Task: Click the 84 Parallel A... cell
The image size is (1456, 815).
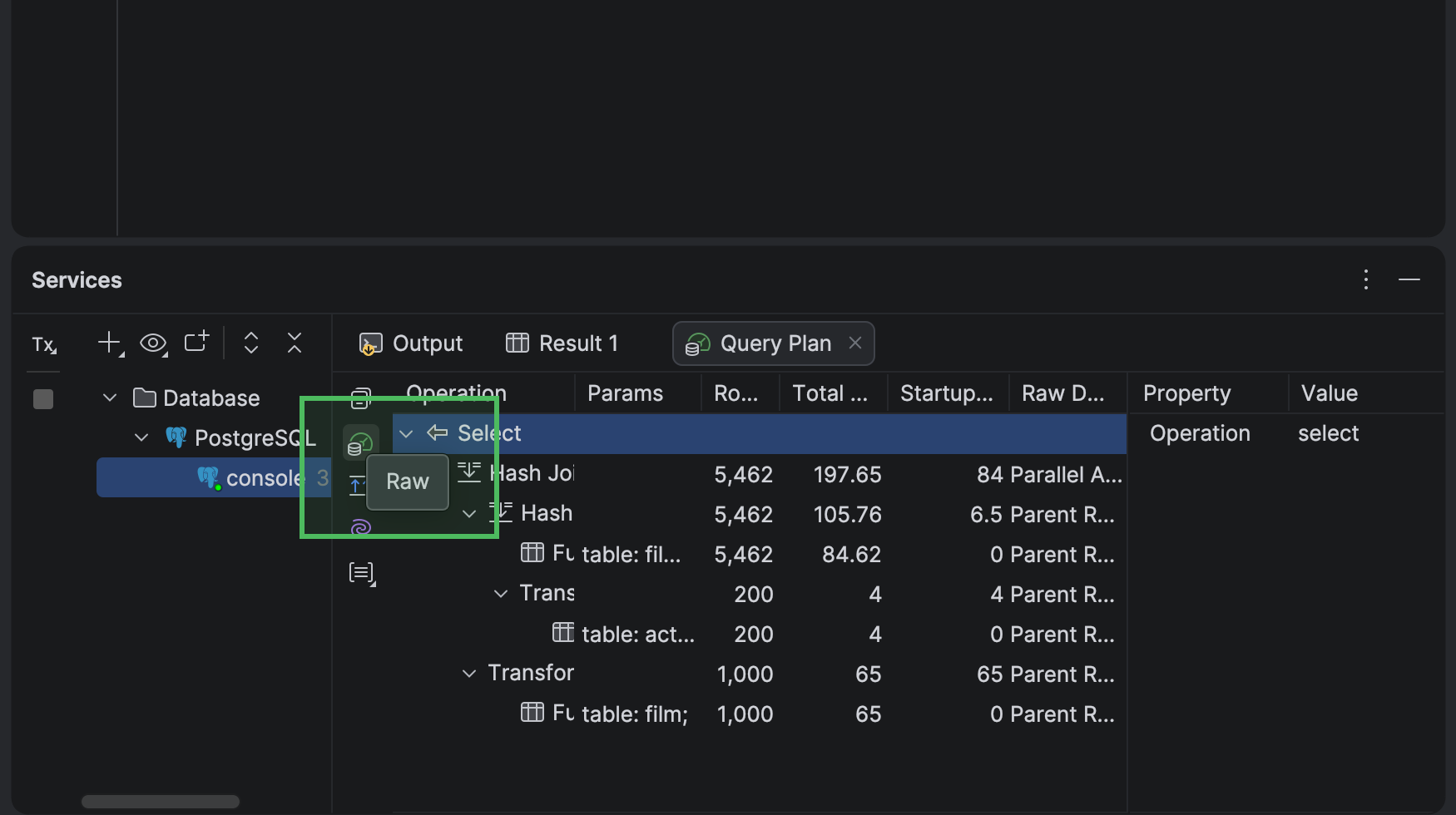Action: click(x=1050, y=475)
